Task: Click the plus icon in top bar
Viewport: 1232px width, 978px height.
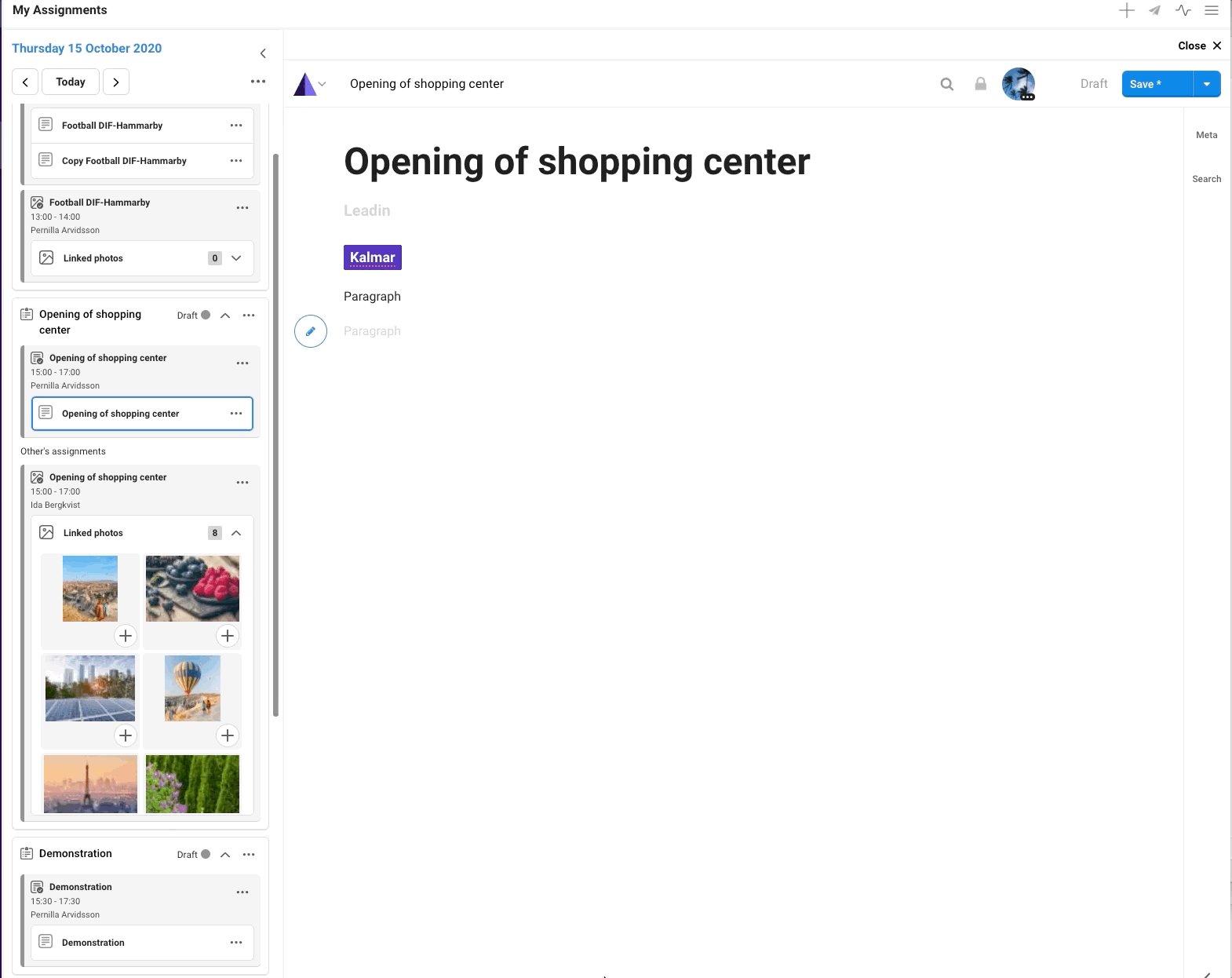Action: click(1126, 10)
